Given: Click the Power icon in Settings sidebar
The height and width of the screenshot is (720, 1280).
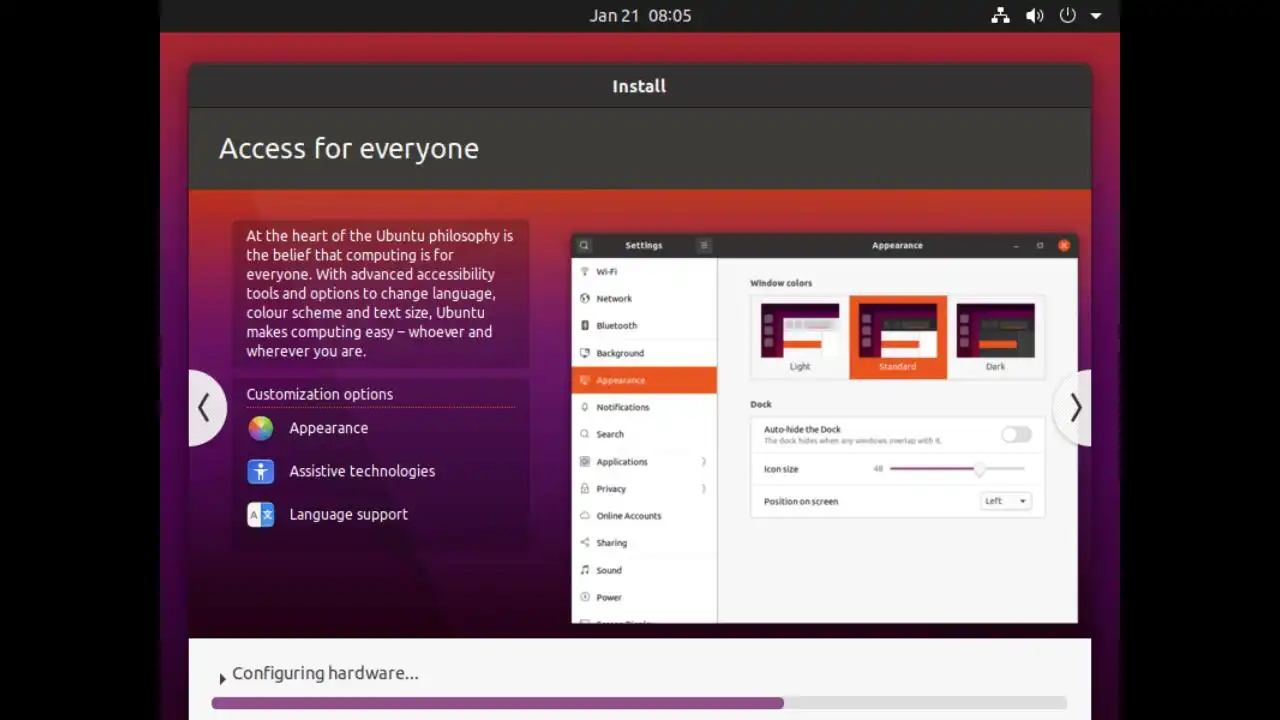Looking at the screenshot, I should click(x=585, y=597).
